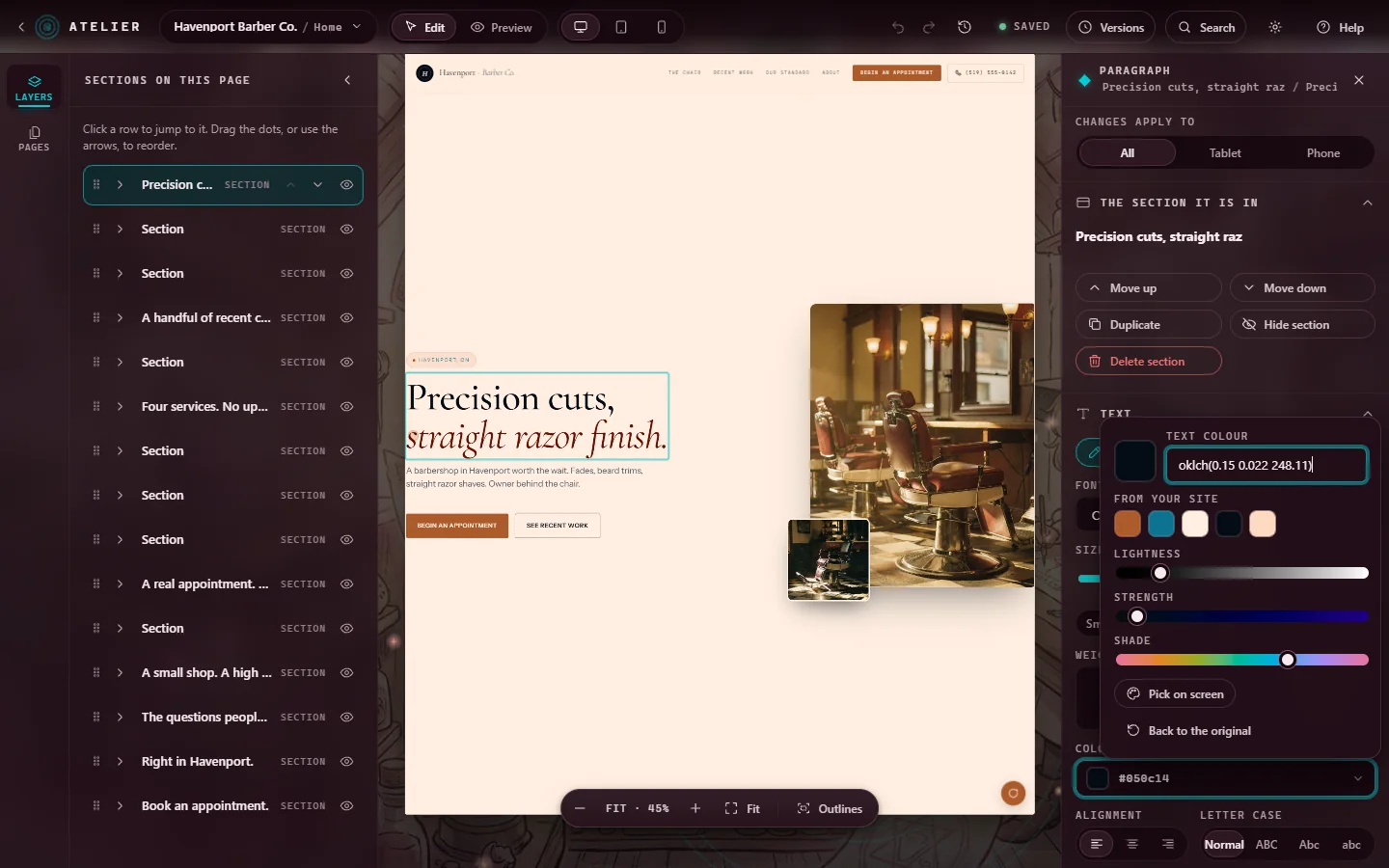Image resolution: width=1389 pixels, height=868 pixels.
Task: Click Delete section button
Action: coord(1148,362)
